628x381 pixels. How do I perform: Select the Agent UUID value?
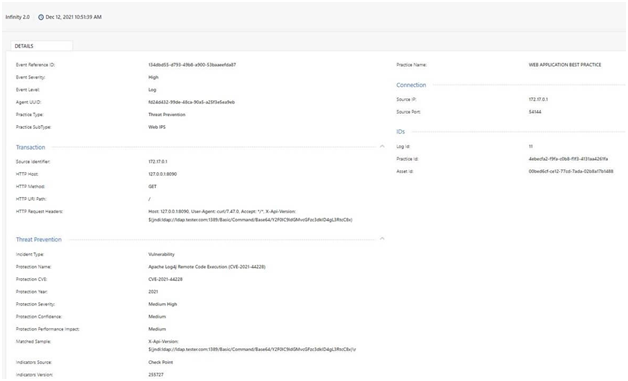pyautogui.click(x=191, y=102)
